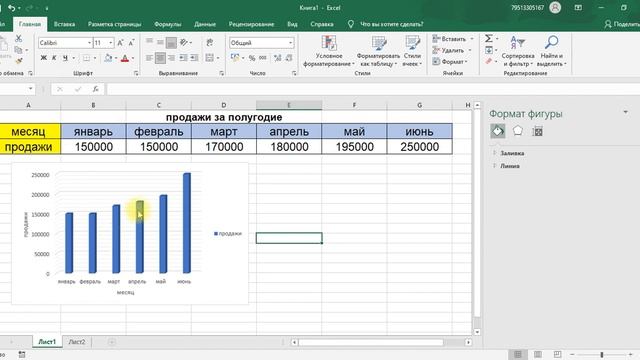640x360 pixels.
Task: Open Conditional Formatting (Условное форматирование)
Action: [329, 51]
